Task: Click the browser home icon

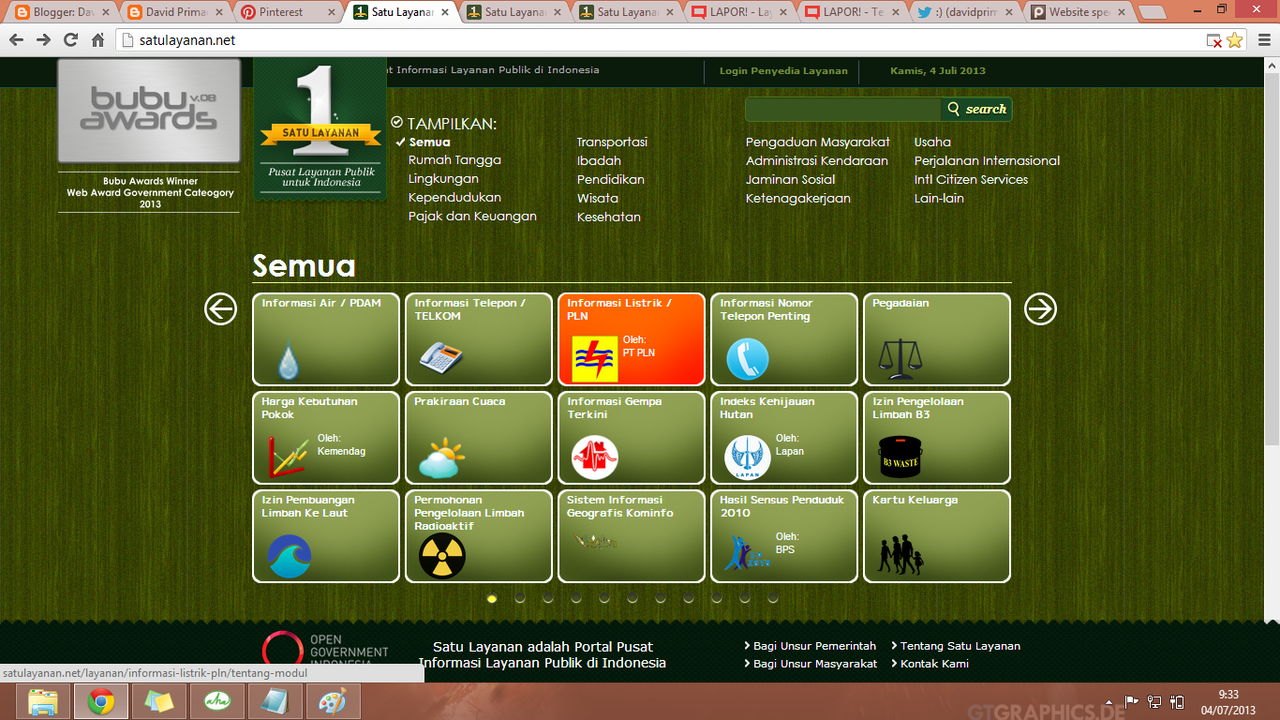Action: tap(97, 40)
